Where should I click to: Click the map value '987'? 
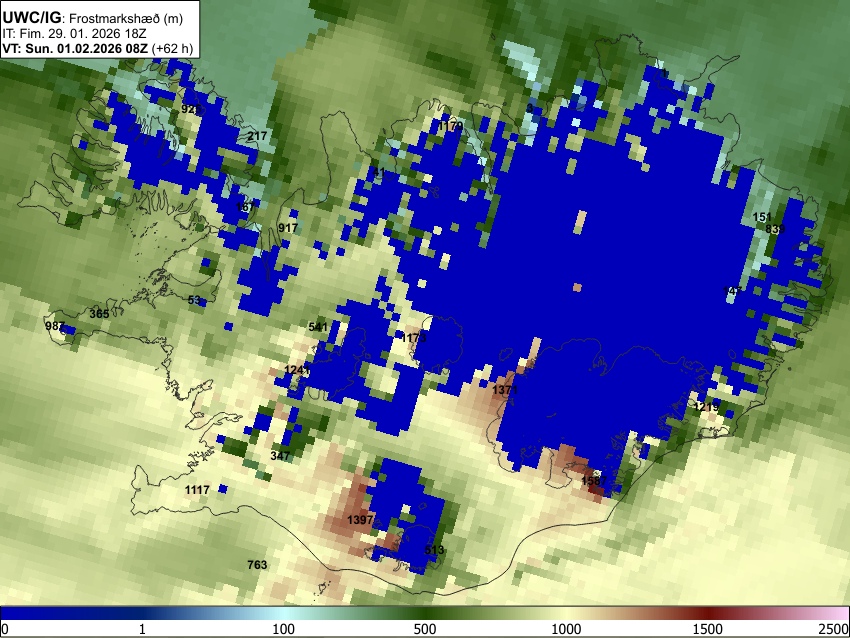55,326
